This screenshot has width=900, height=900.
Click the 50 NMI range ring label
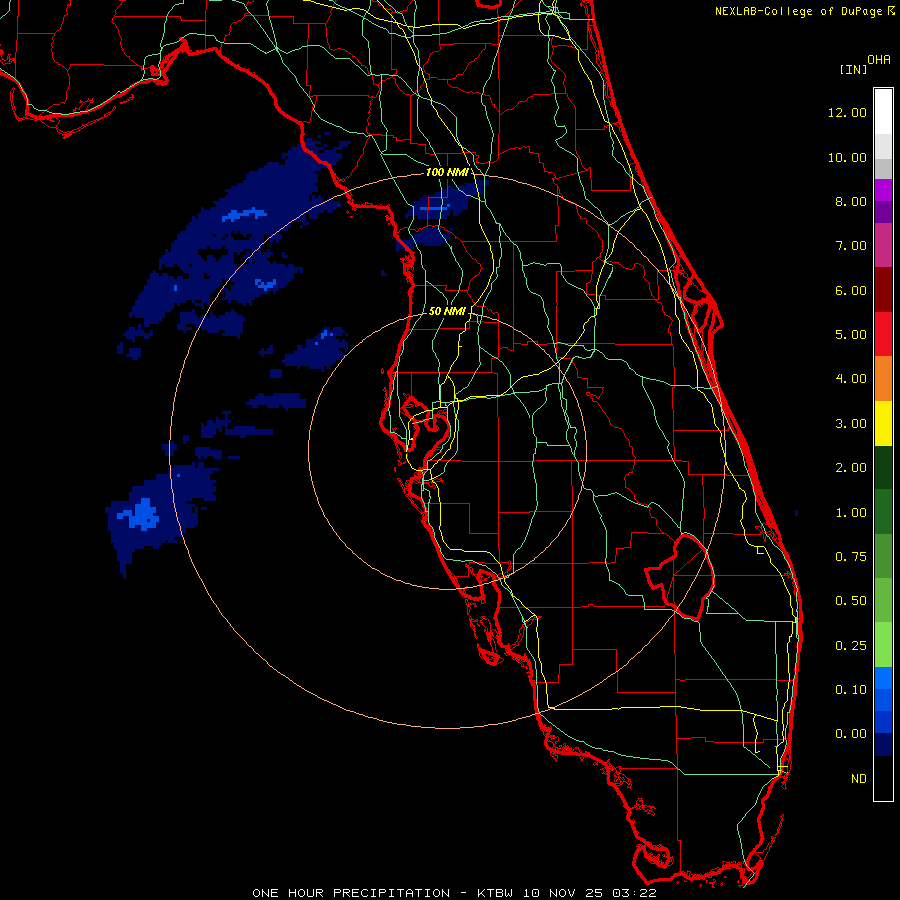pyautogui.click(x=447, y=311)
